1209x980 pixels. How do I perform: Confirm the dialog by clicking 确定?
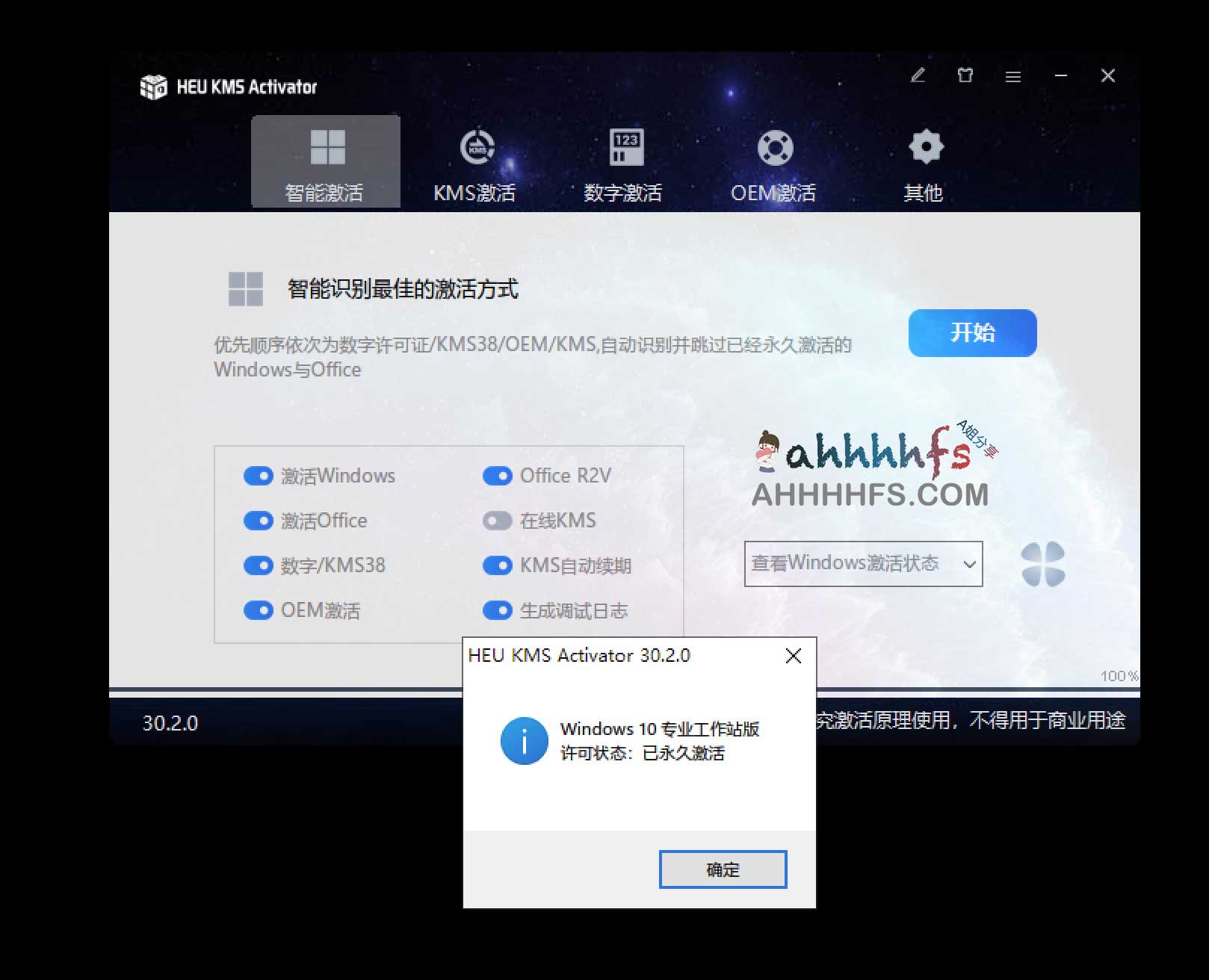(721, 869)
